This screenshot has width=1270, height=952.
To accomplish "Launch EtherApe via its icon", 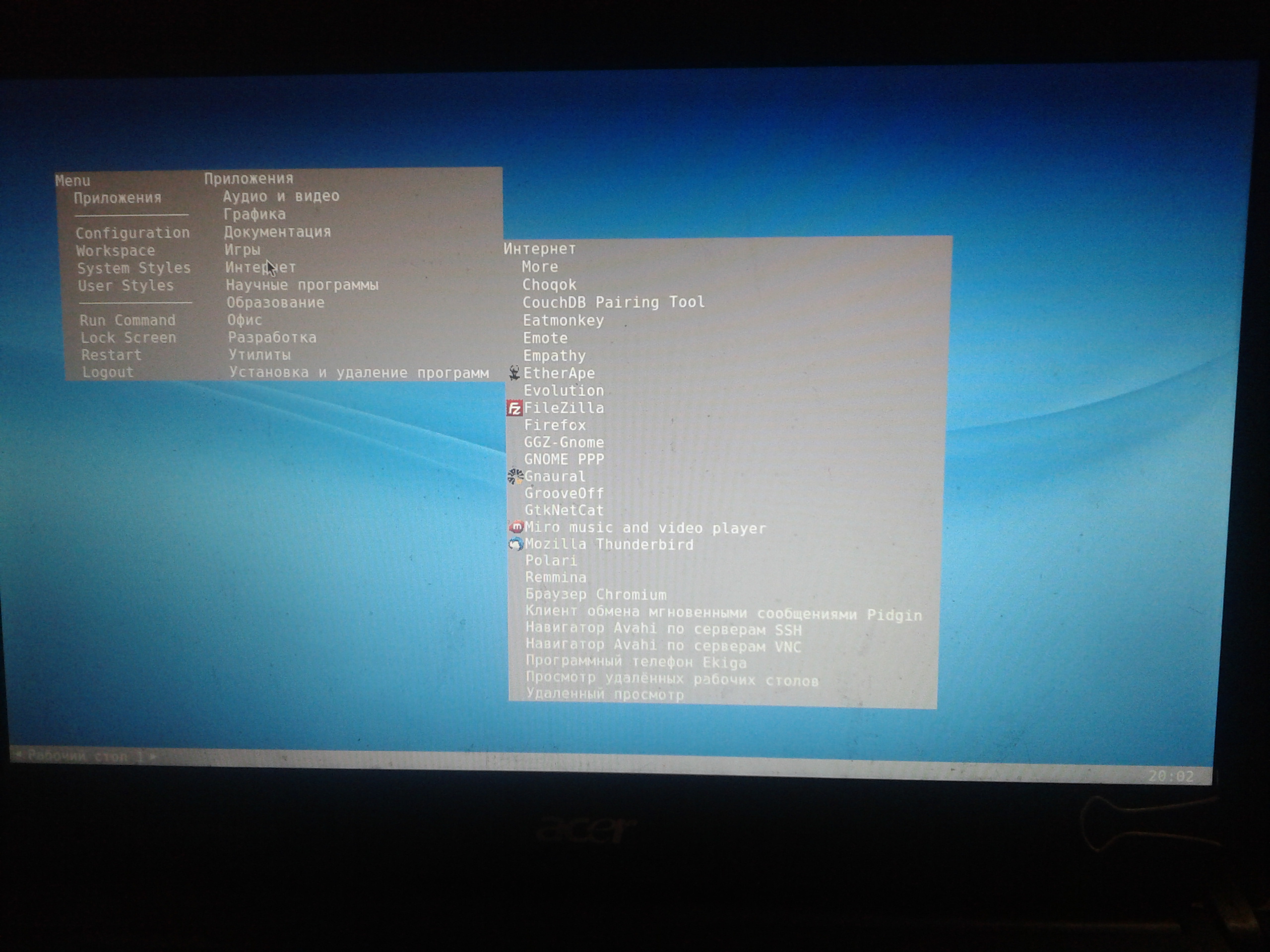I will [x=514, y=373].
